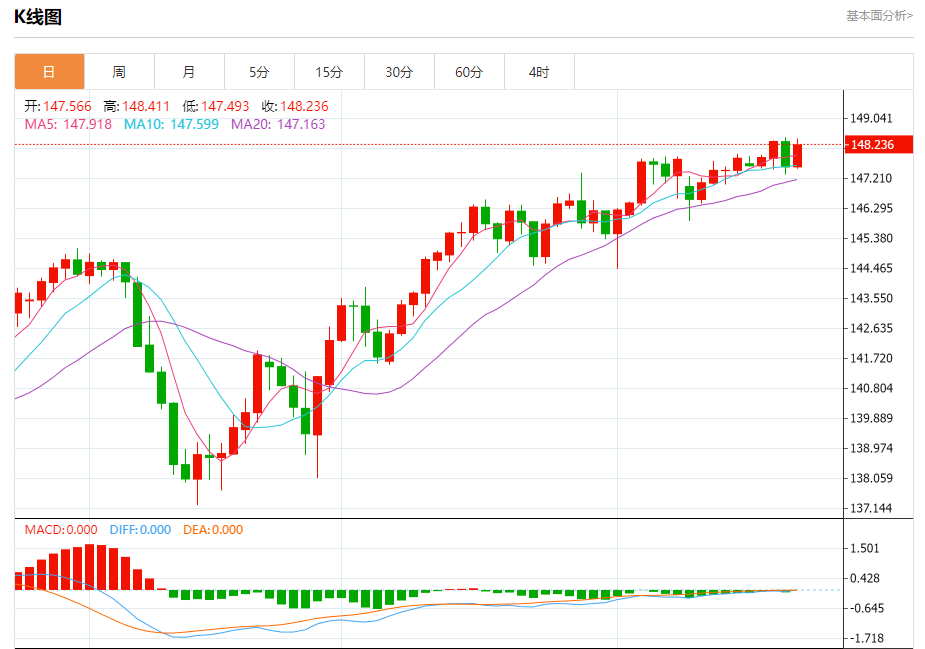Click the MACD:0.000 label
Image resolution: width=925 pixels, height=649 pixels.
coord(61,530)
